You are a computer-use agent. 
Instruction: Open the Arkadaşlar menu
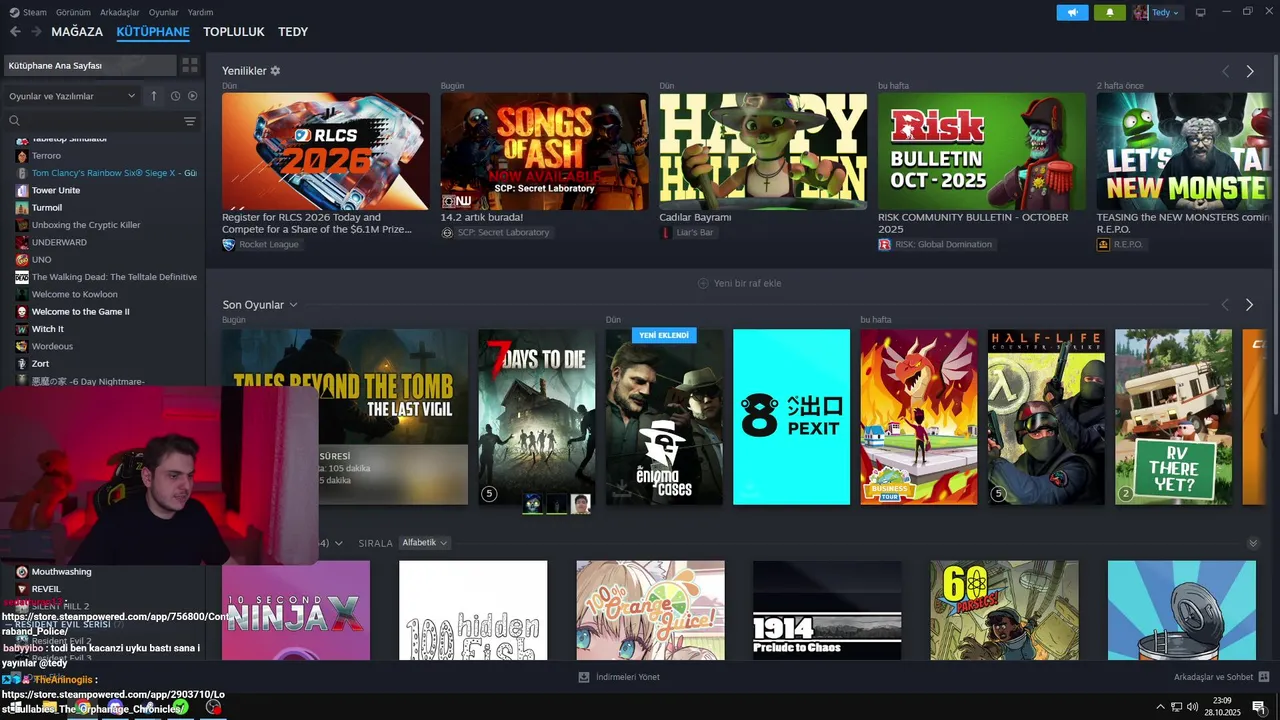click(120, 12)
